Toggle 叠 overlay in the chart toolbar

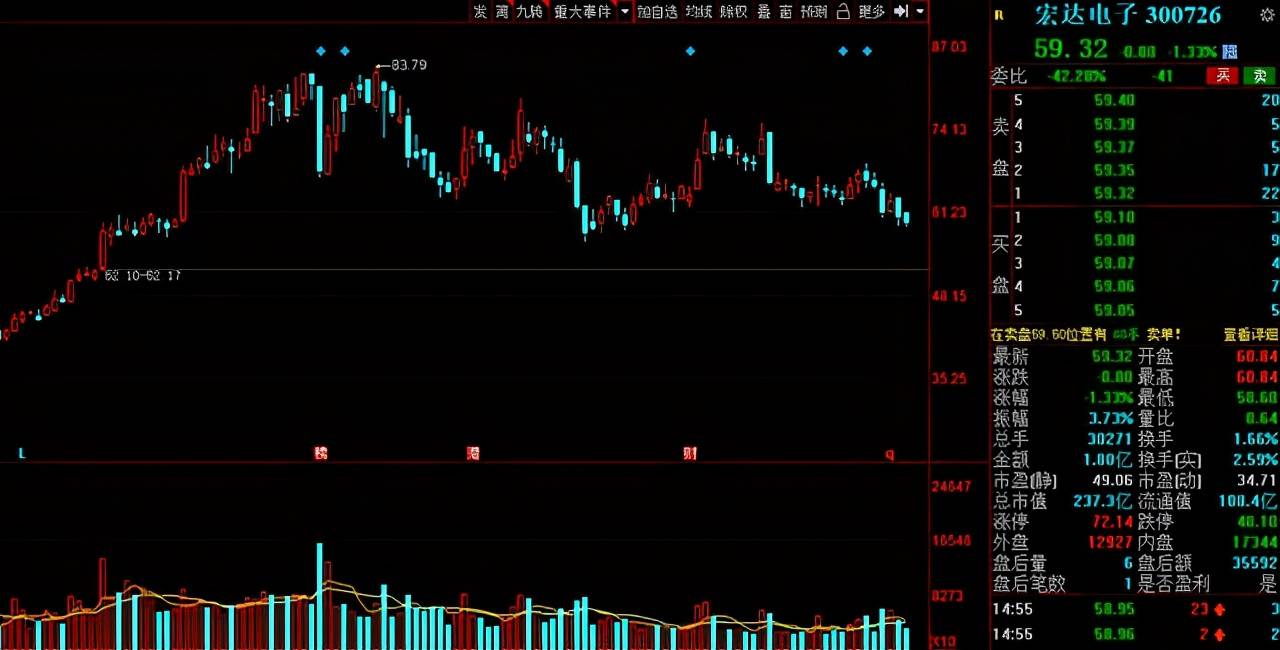(x=763, y=11)
